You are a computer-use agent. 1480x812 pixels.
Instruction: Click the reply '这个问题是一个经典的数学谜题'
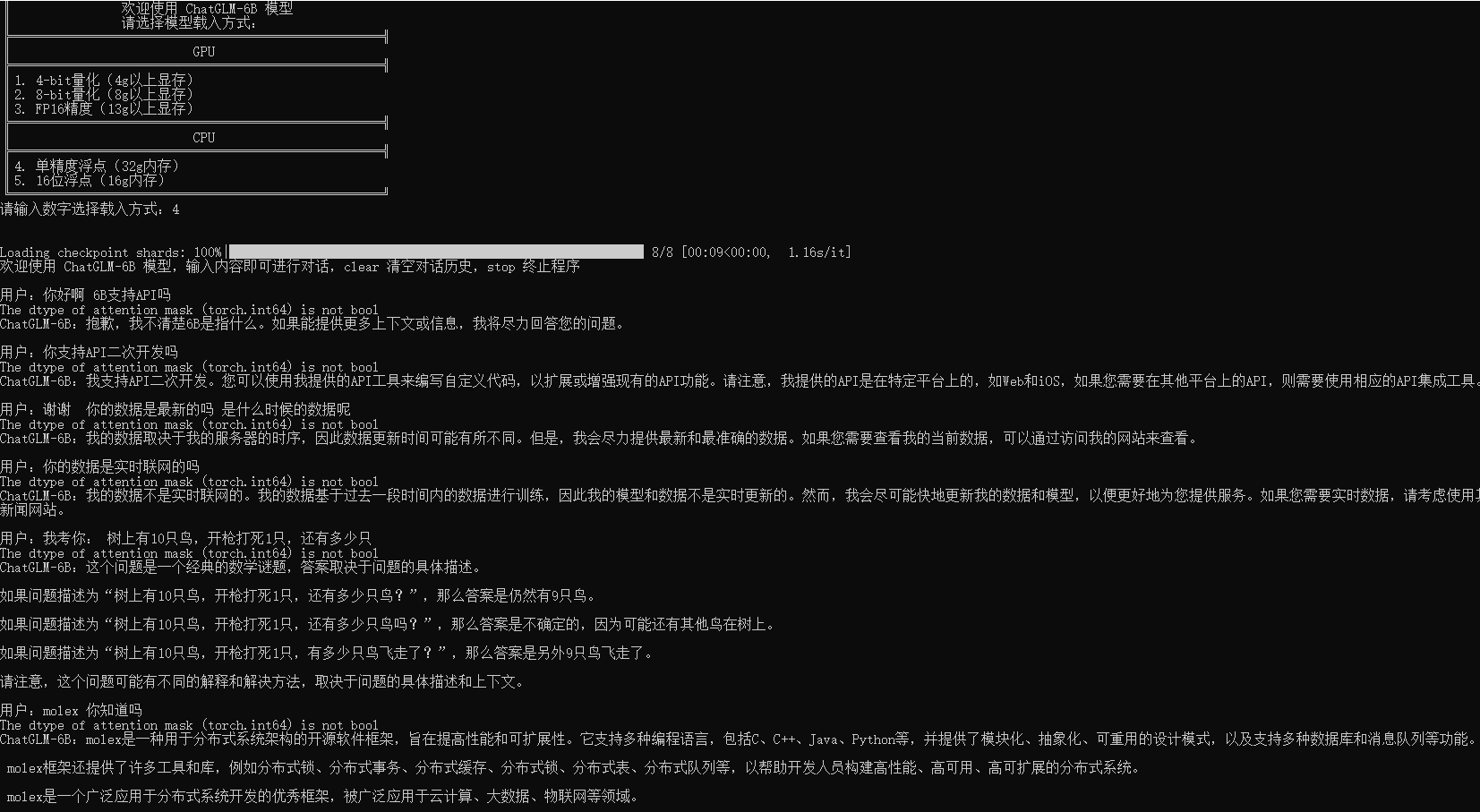pyautogui.click(x=241, y=568)
